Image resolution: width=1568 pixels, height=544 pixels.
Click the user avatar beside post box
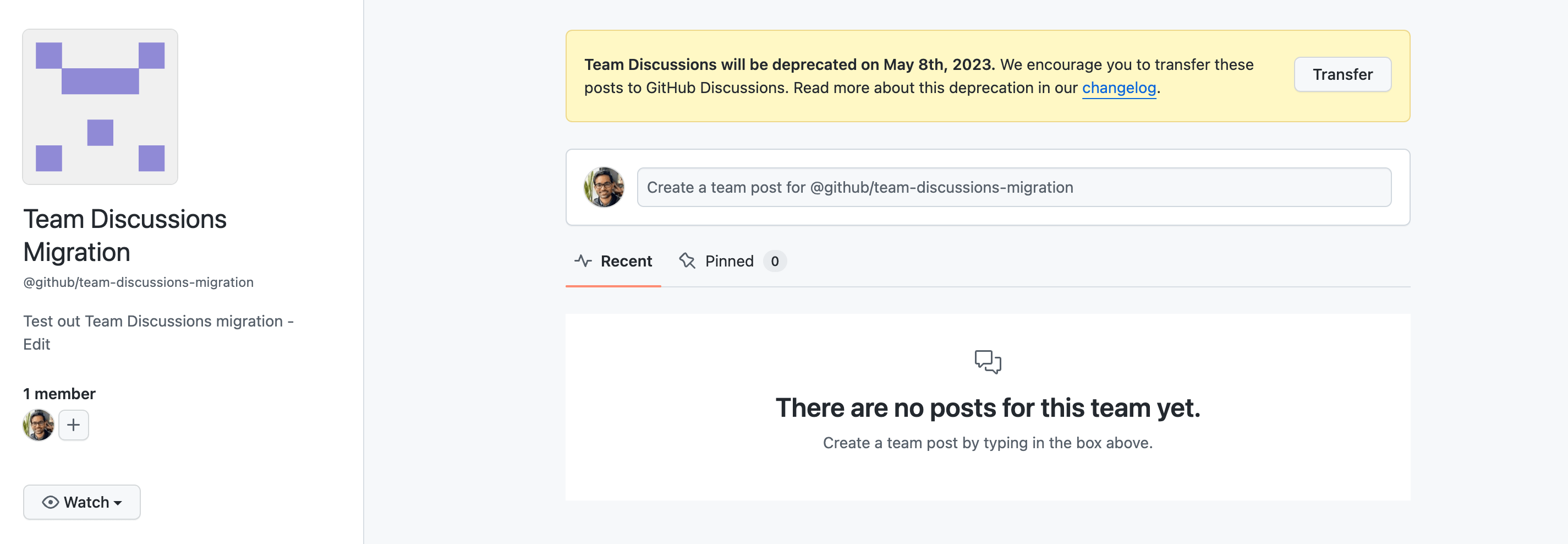tap(603, 187)
